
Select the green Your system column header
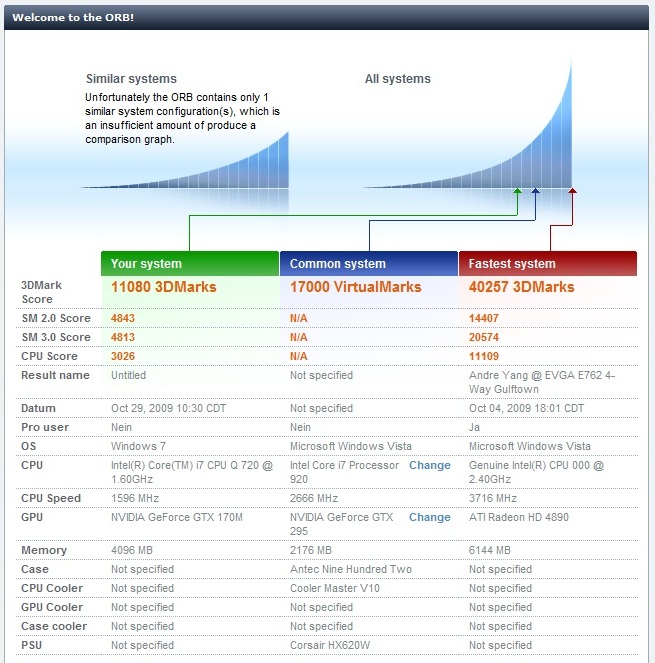[190, 263]
